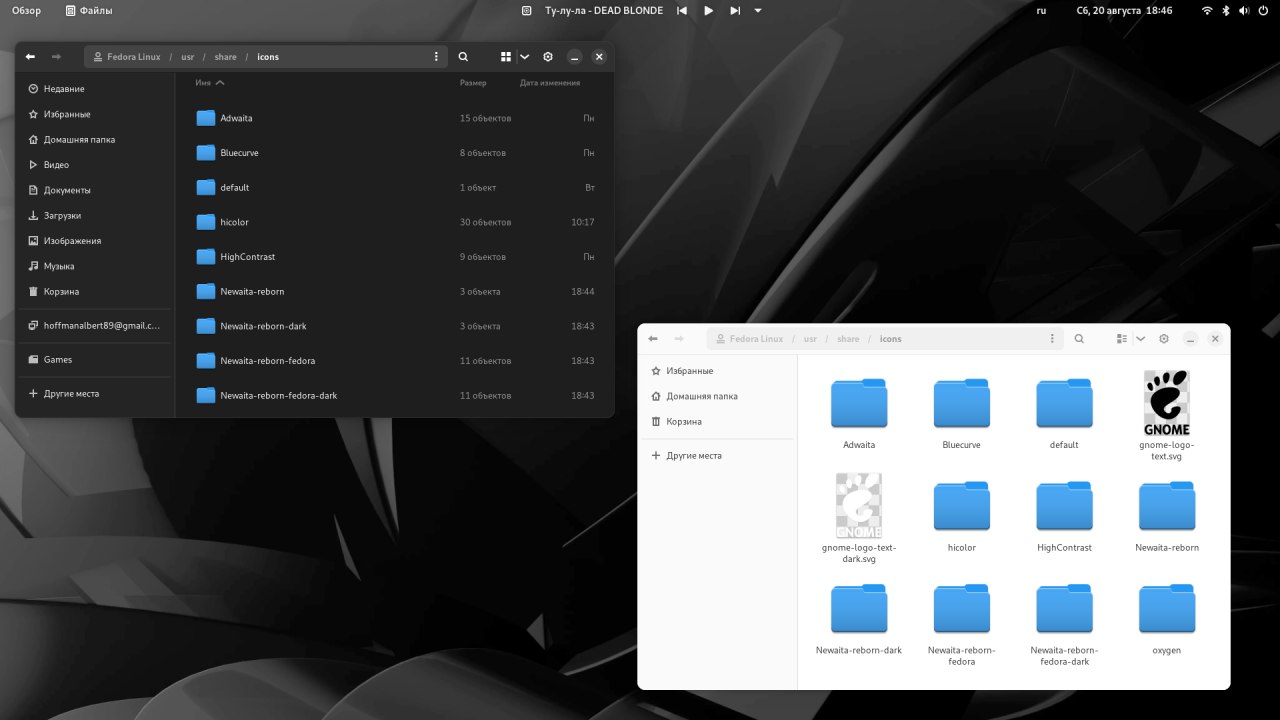Click Fedora Linux path segment in light window

point(749,339)
